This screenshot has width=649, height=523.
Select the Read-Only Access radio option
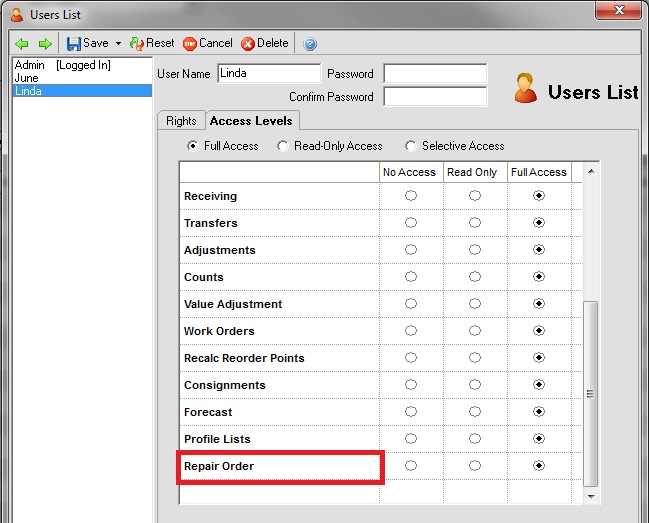[284, 146]
